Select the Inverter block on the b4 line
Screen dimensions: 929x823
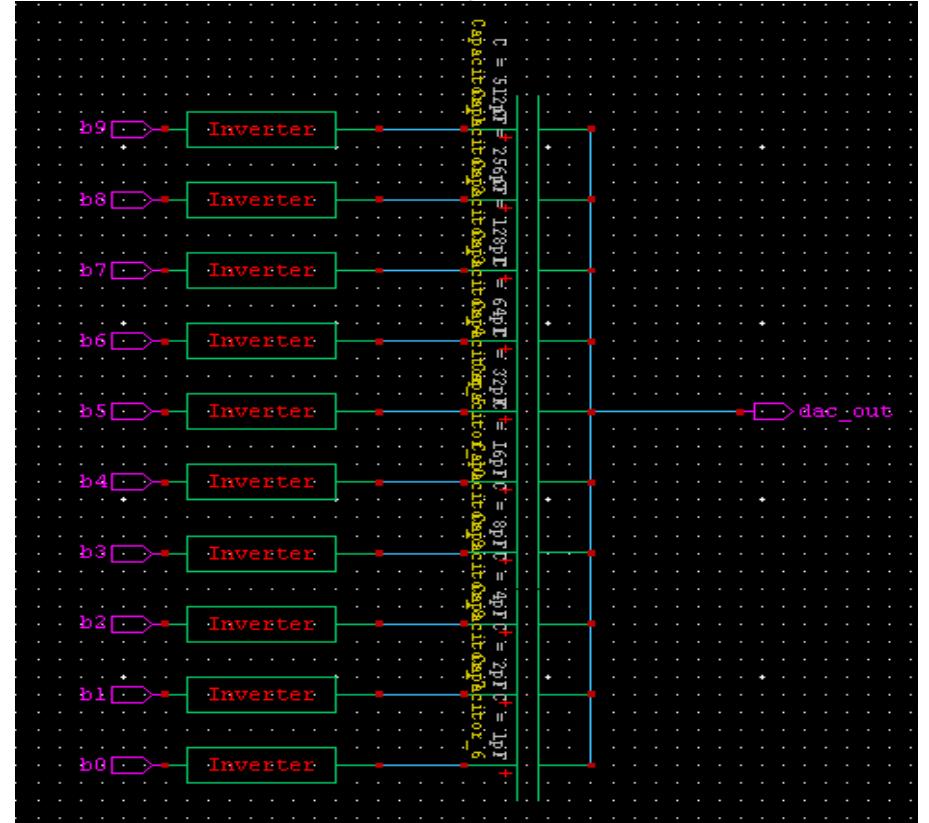[x=261, y=482]
